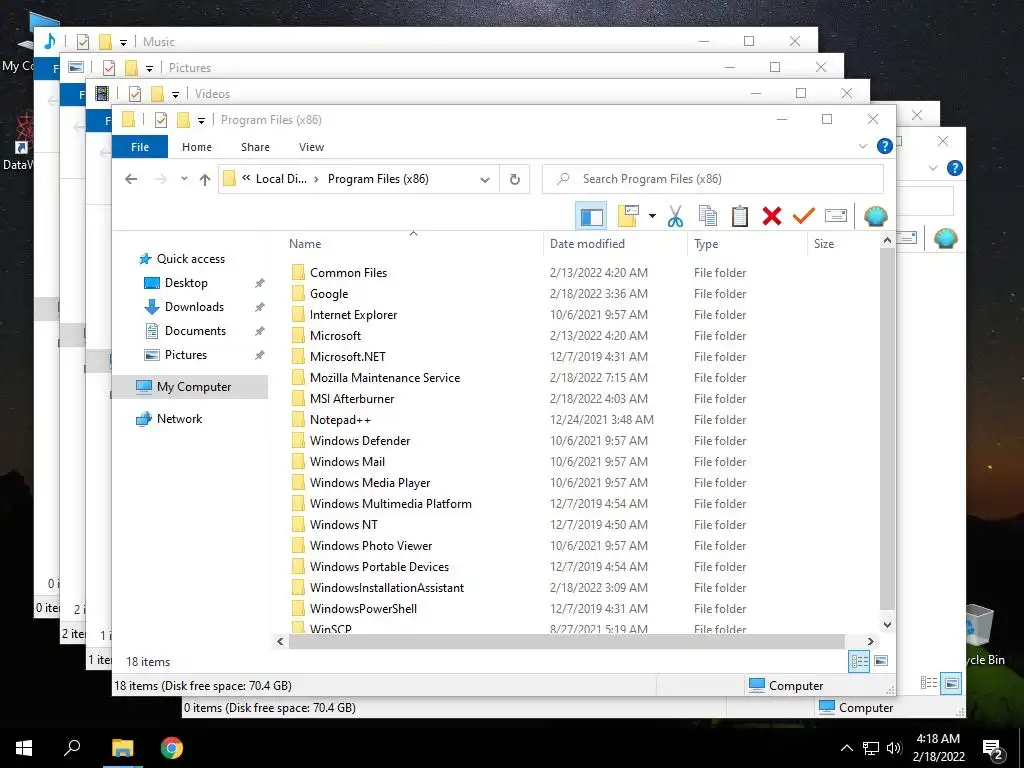Click Properties icon in Music window title bar
Viewport: 1024px width, 768px height.
(82, 42)
